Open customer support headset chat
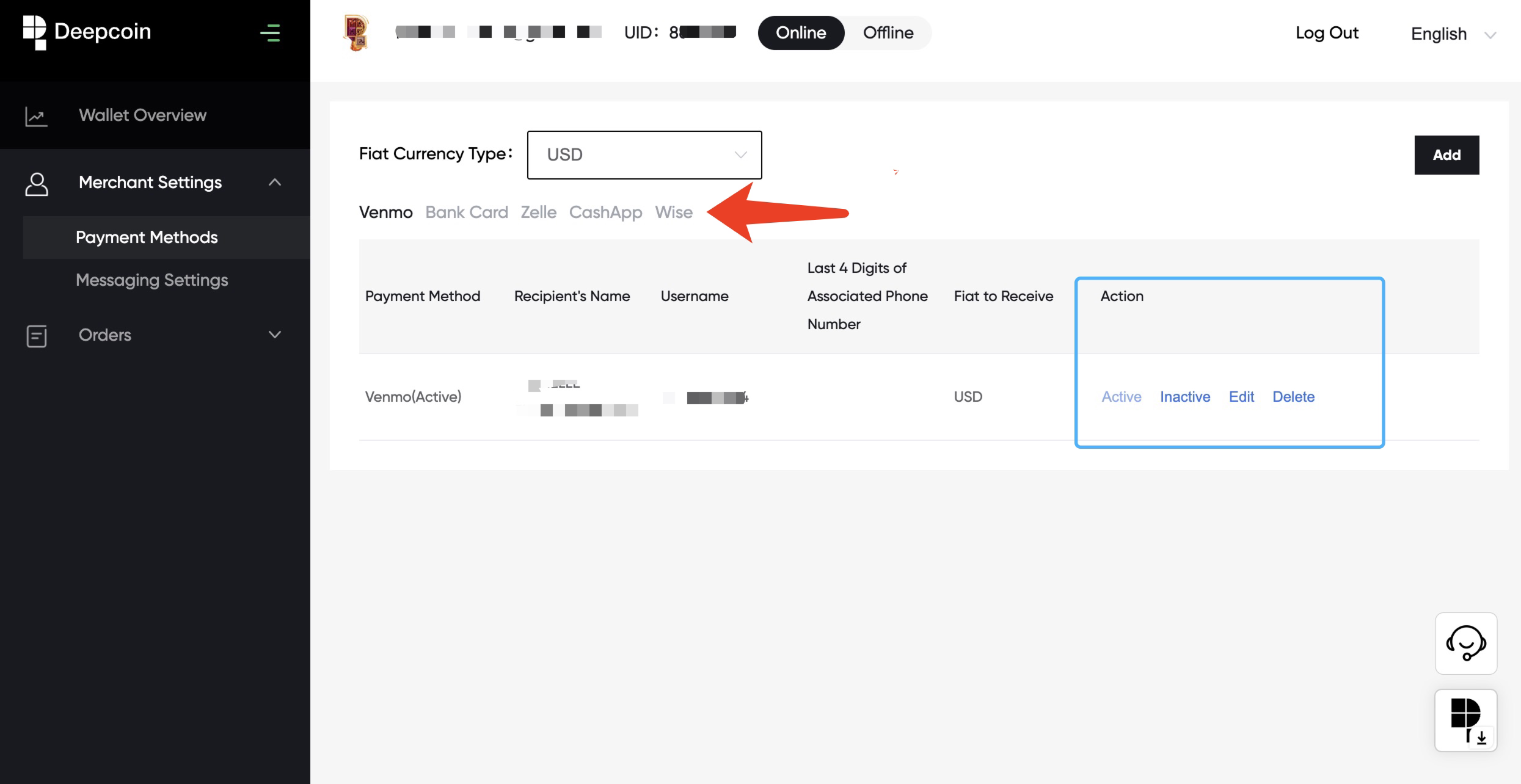The width and height of the screenshot is (1521, 784). (1466, 644)
